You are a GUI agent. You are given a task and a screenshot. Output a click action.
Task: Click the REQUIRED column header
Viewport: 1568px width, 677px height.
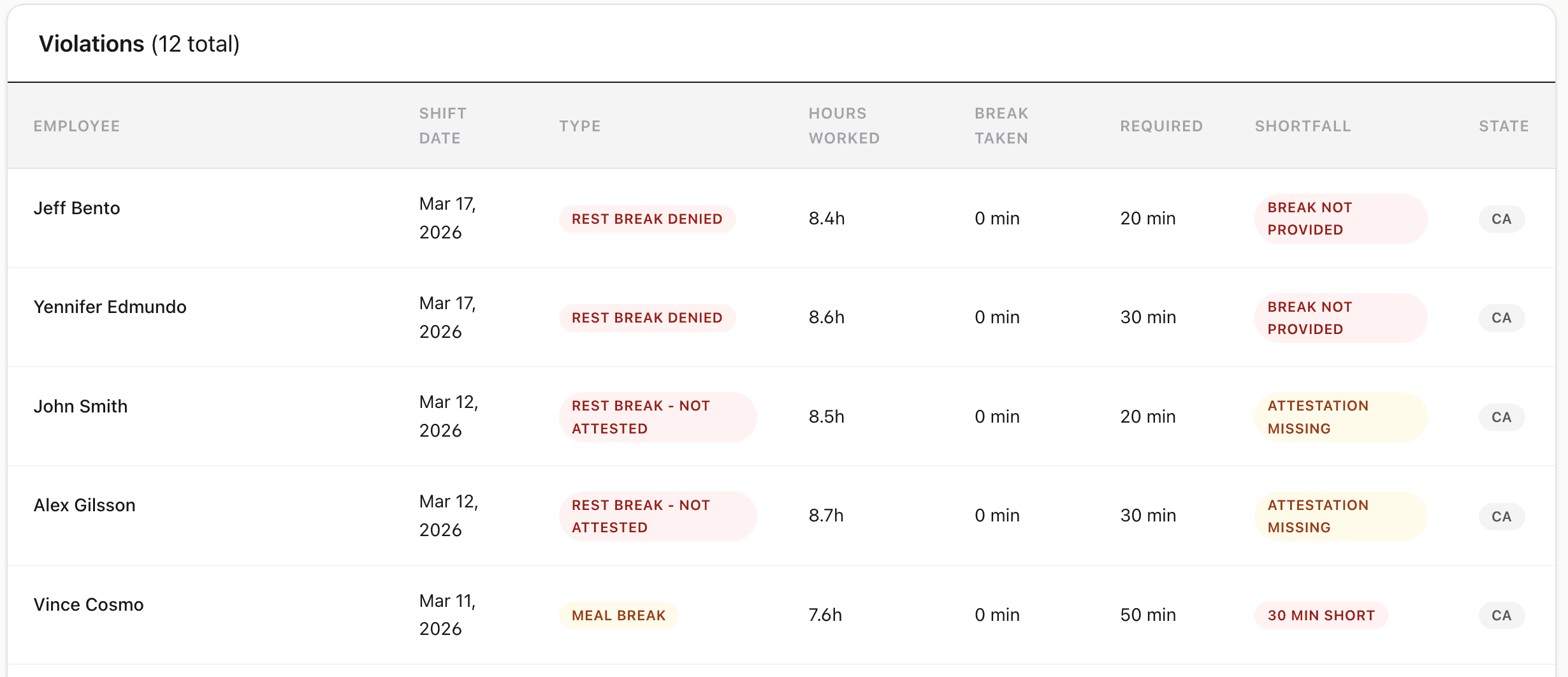point(1161,126)
